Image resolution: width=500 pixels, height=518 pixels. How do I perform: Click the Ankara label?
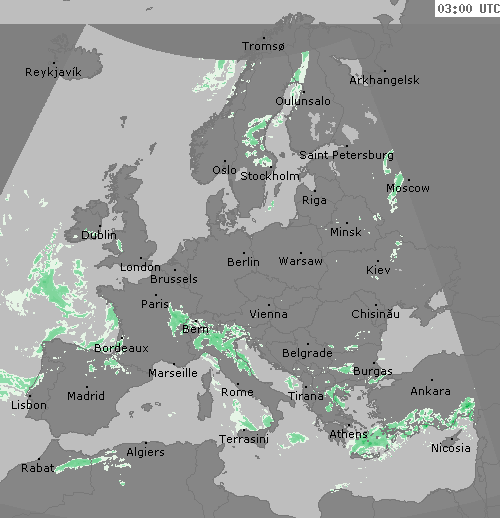(430, 391)
